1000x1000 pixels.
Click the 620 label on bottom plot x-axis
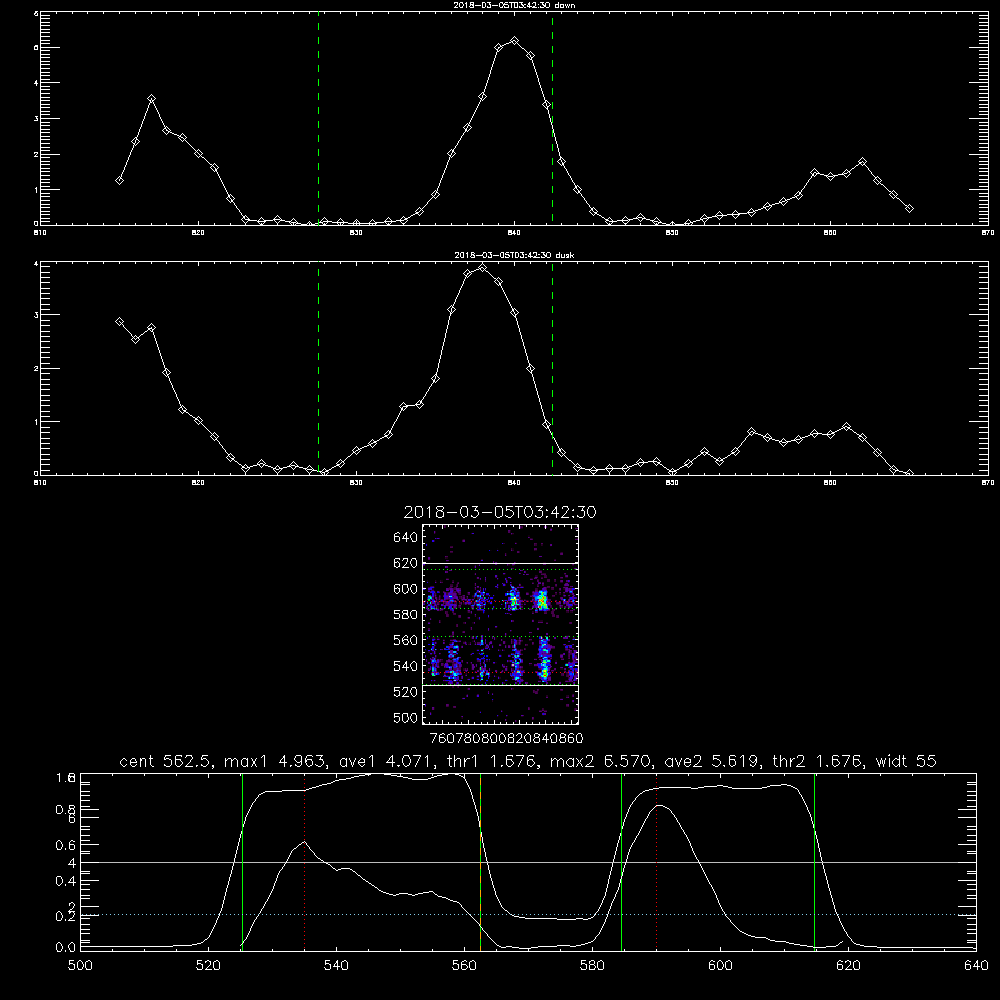[x=848, y=966]
